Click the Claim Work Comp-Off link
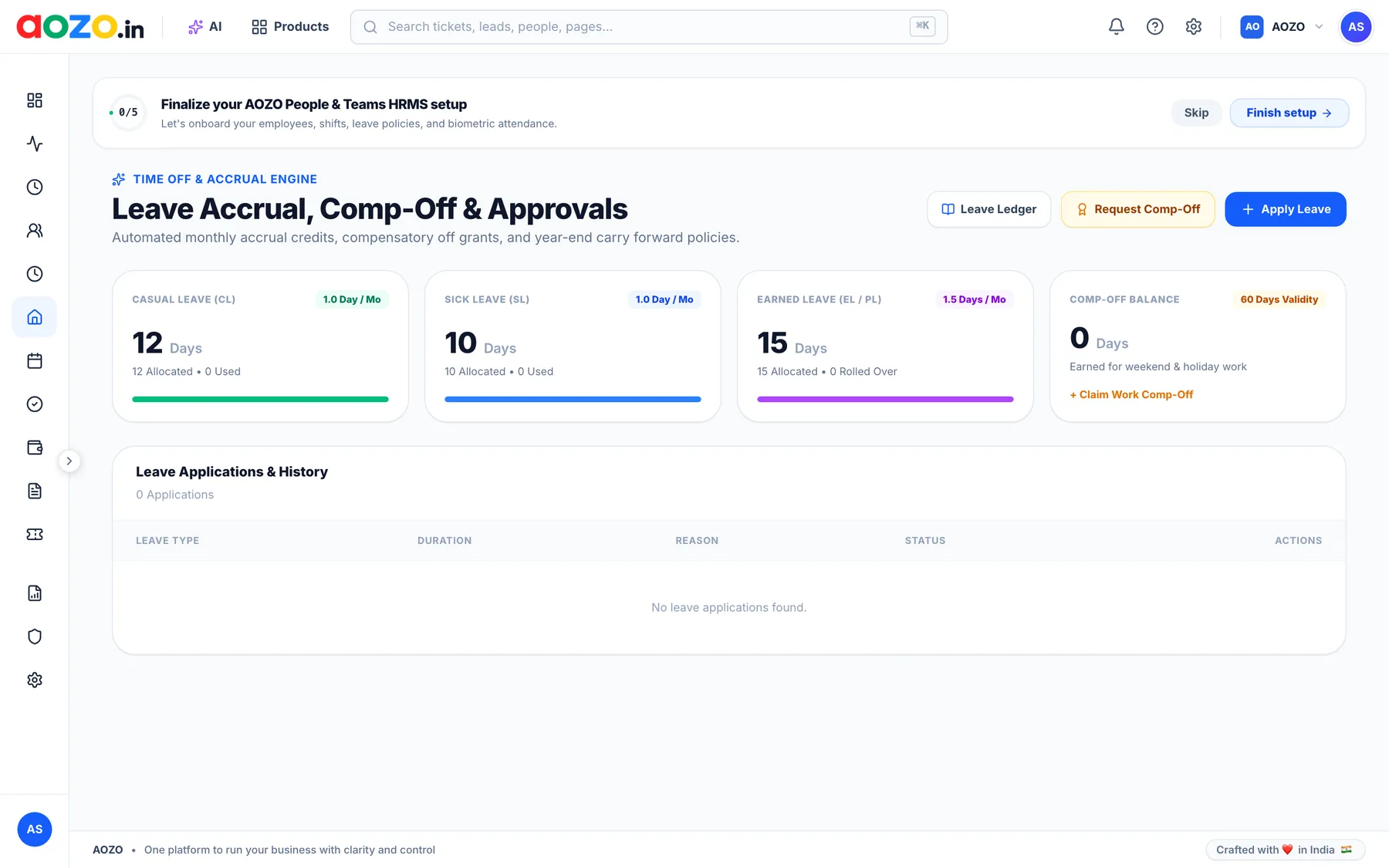The height and width of the screenshot is (868, 1389). [x=1131, y=394]
